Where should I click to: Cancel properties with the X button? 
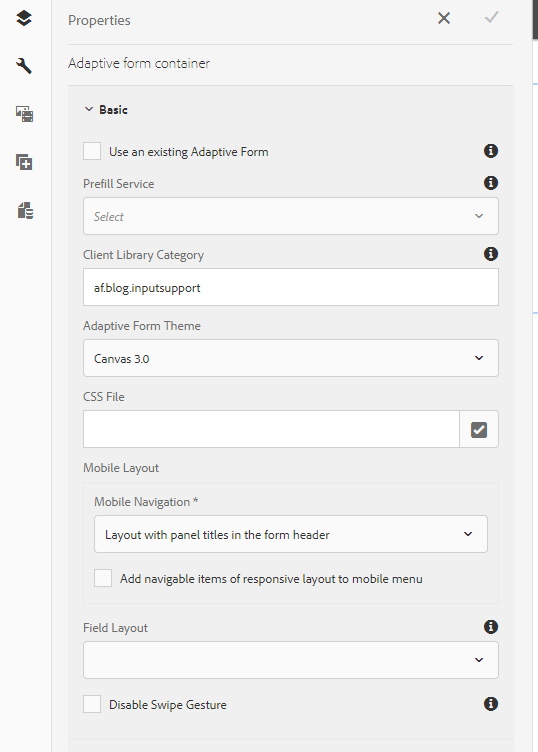coord(444,18)
